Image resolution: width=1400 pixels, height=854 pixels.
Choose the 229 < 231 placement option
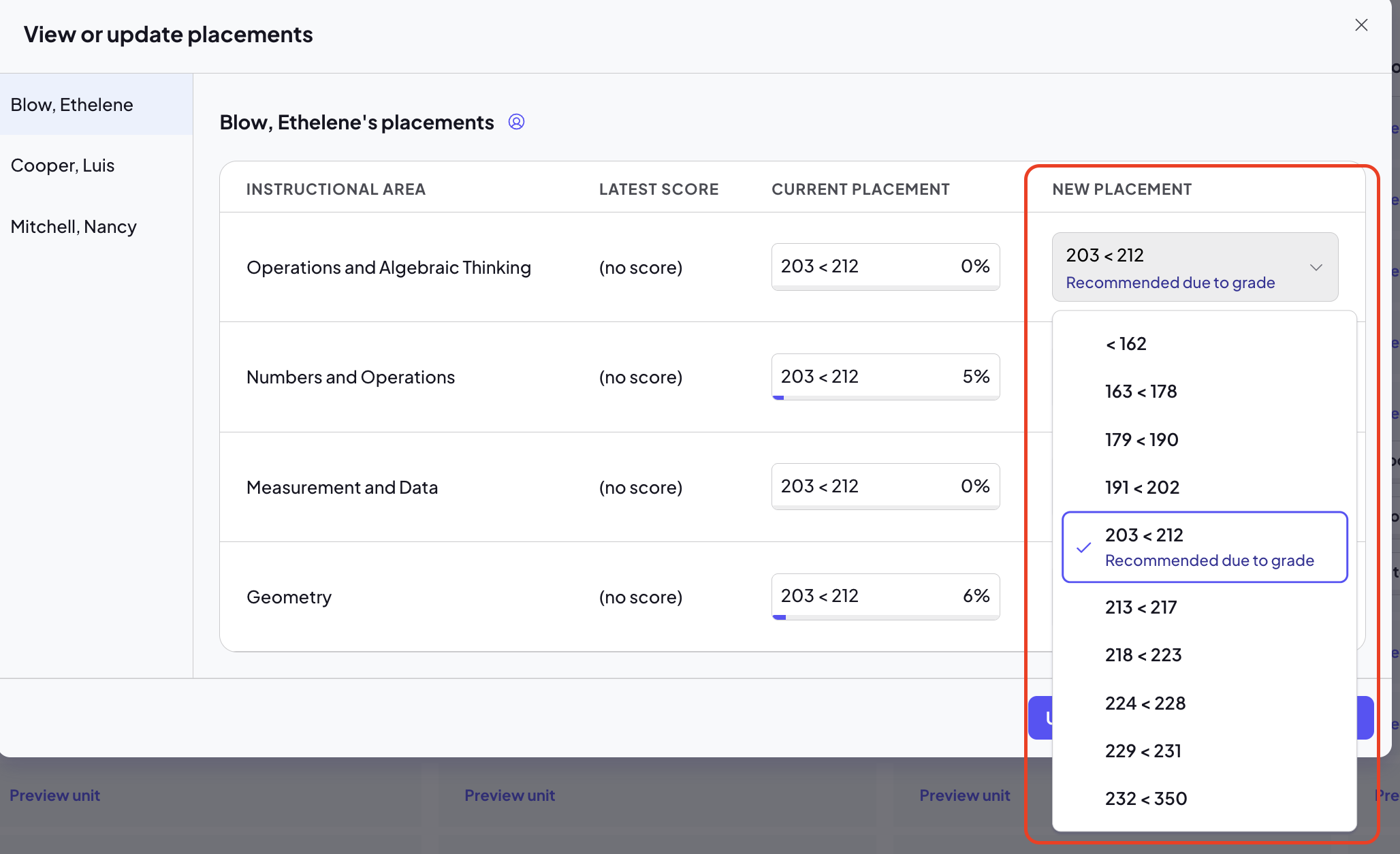pos(1204,751)
